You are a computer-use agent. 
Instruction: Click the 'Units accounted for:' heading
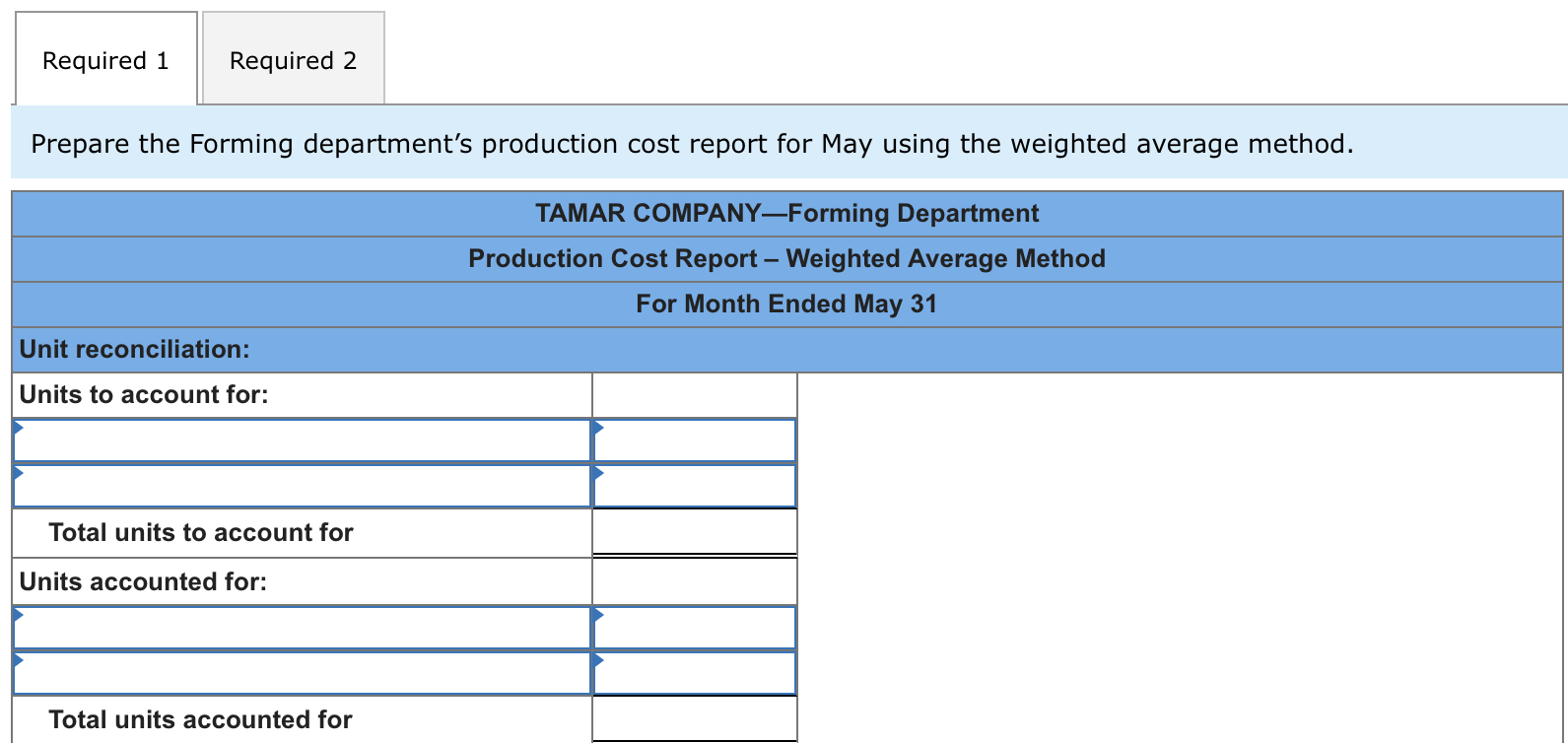point(143,581)
